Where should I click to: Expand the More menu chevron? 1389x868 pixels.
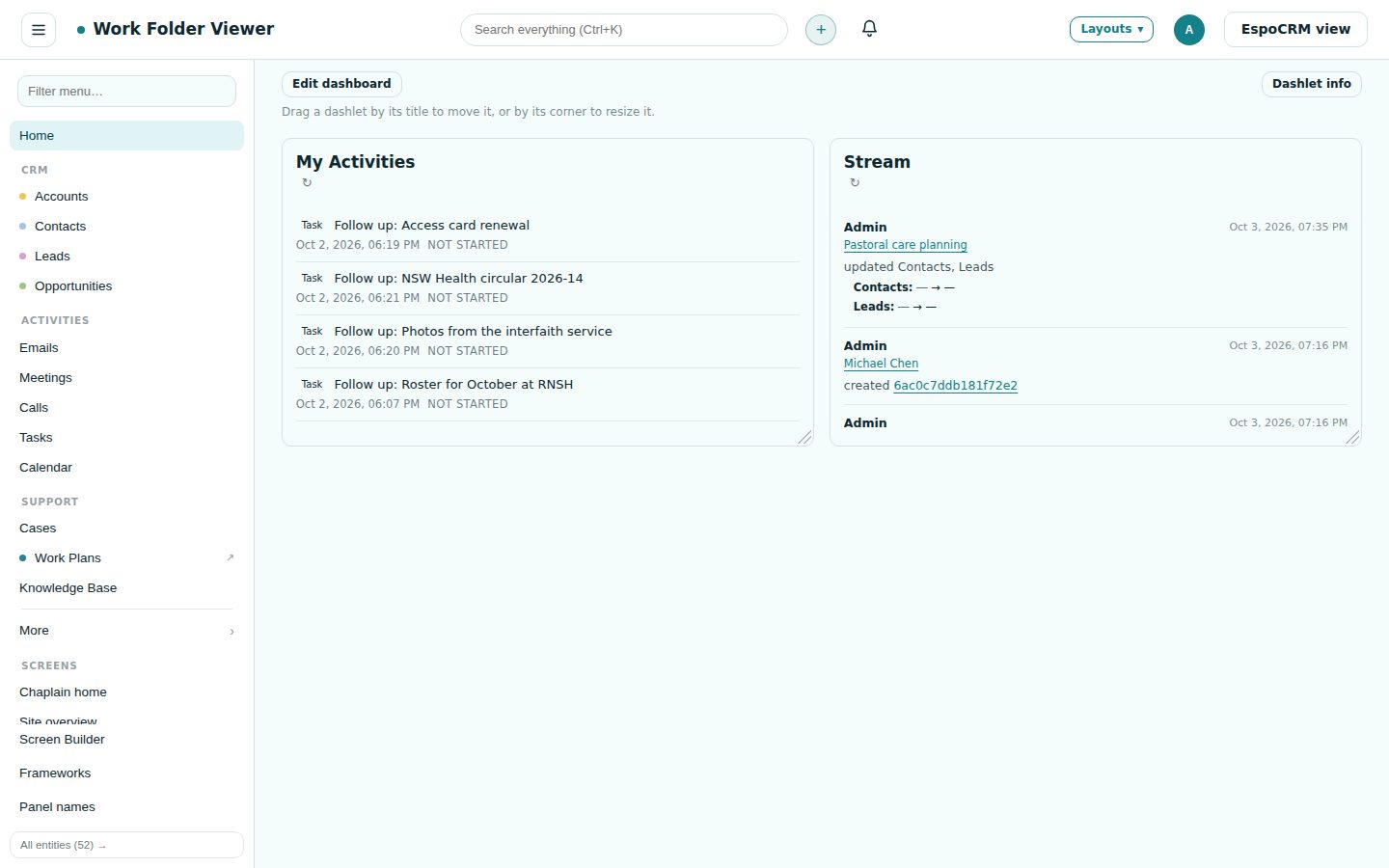(231, 632)
